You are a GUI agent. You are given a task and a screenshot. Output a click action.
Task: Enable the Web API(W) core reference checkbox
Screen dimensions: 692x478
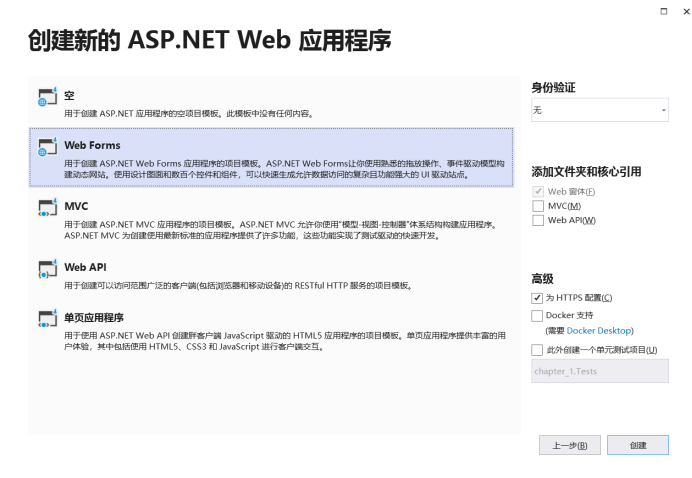(x=538, y=220)
